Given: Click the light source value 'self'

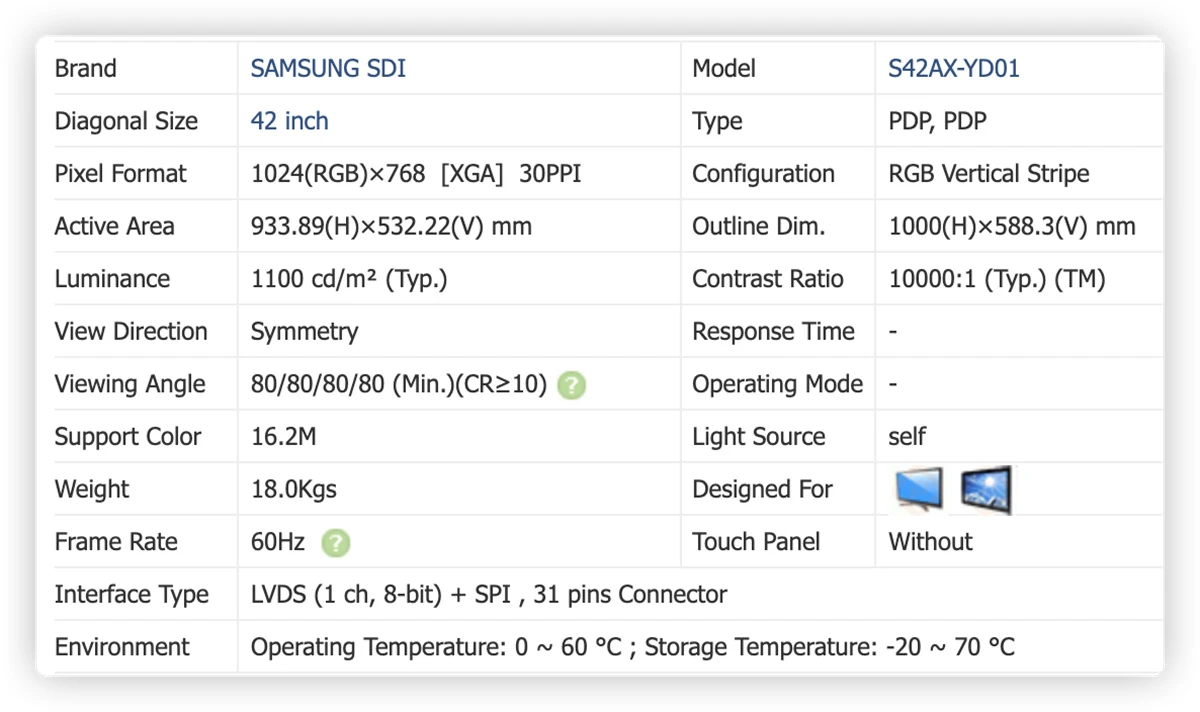Looking at the screenshot, I should [907, 437].
